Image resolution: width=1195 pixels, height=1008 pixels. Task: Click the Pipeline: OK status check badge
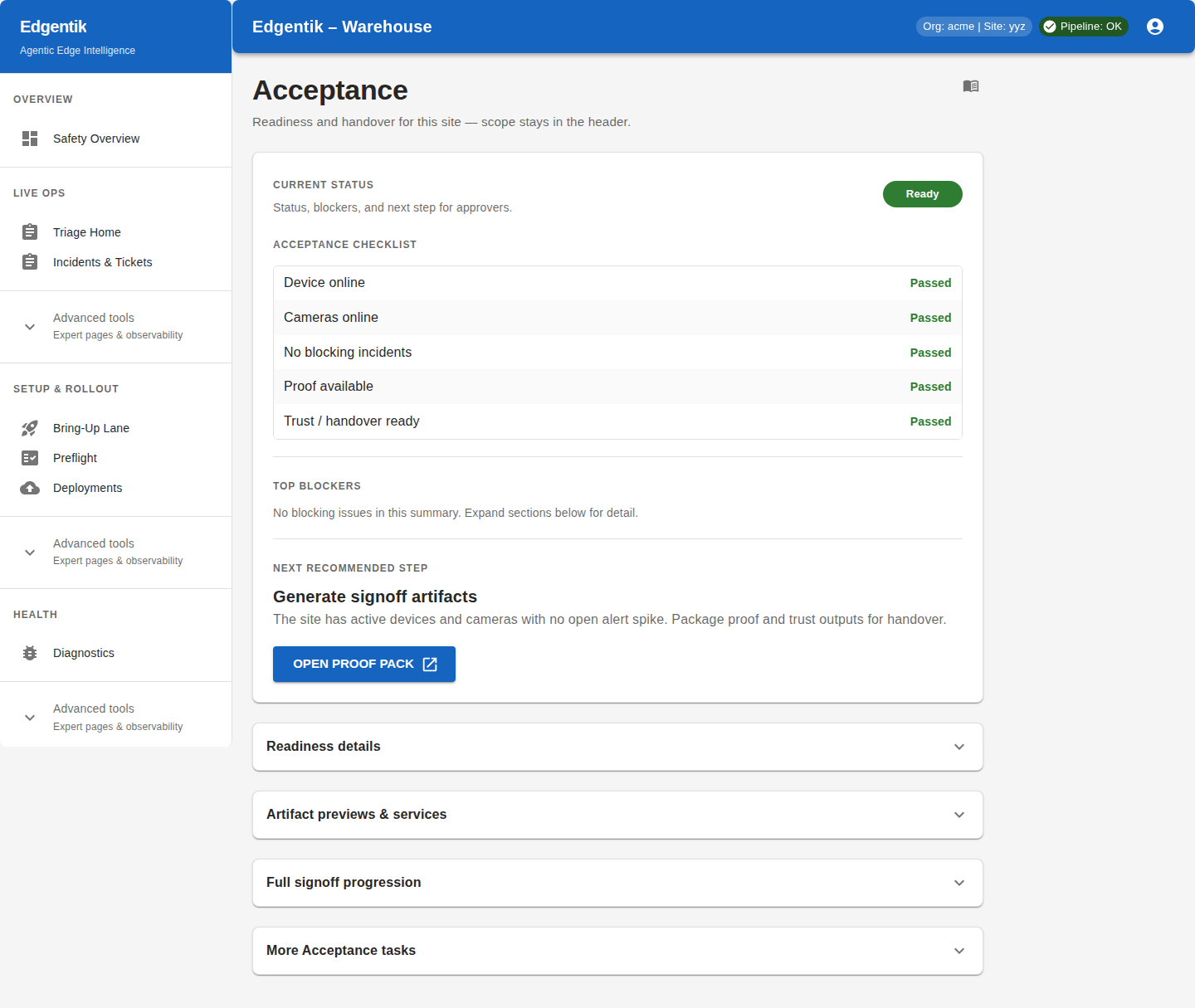point(1084,26)
